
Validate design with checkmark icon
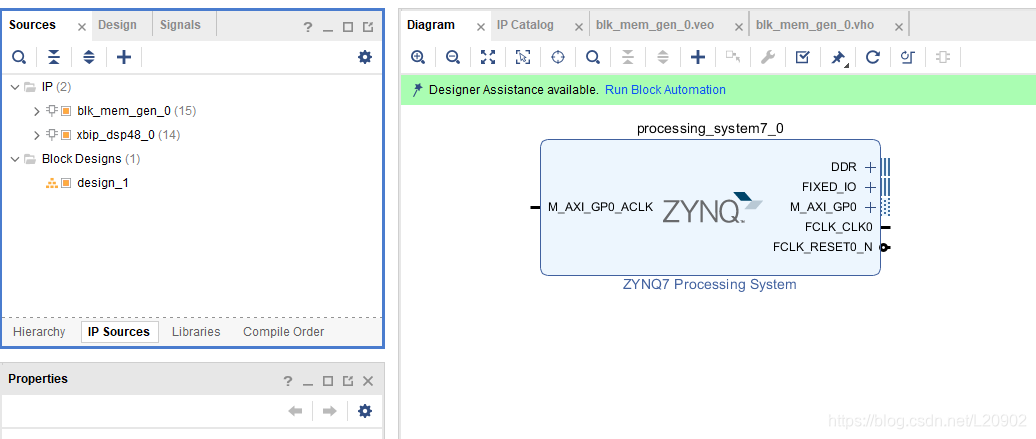pos(802,58)
